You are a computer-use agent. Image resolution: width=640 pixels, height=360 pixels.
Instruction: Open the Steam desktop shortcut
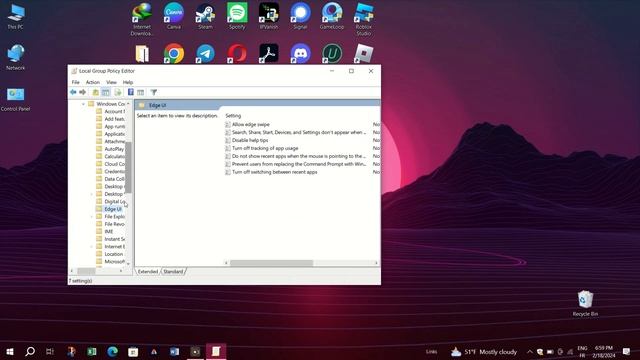205,16
